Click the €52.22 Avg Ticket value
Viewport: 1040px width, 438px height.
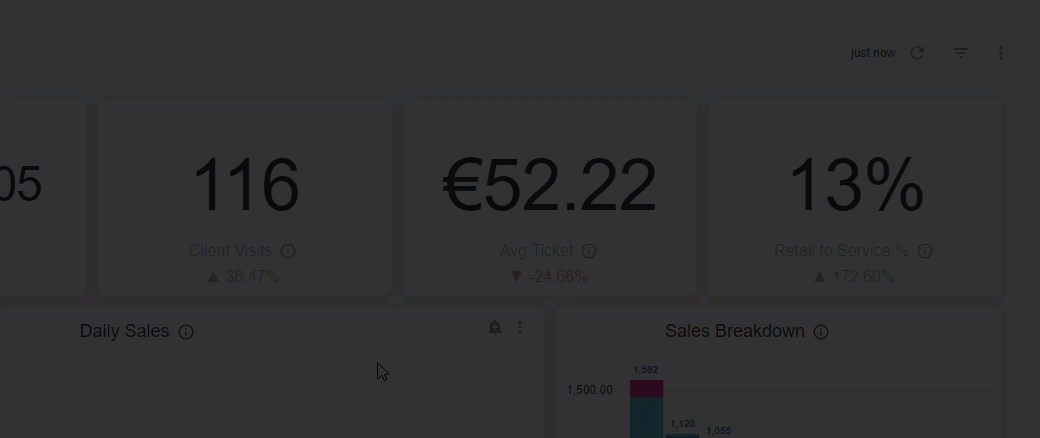pyautogui.click(x=550, y=185)
